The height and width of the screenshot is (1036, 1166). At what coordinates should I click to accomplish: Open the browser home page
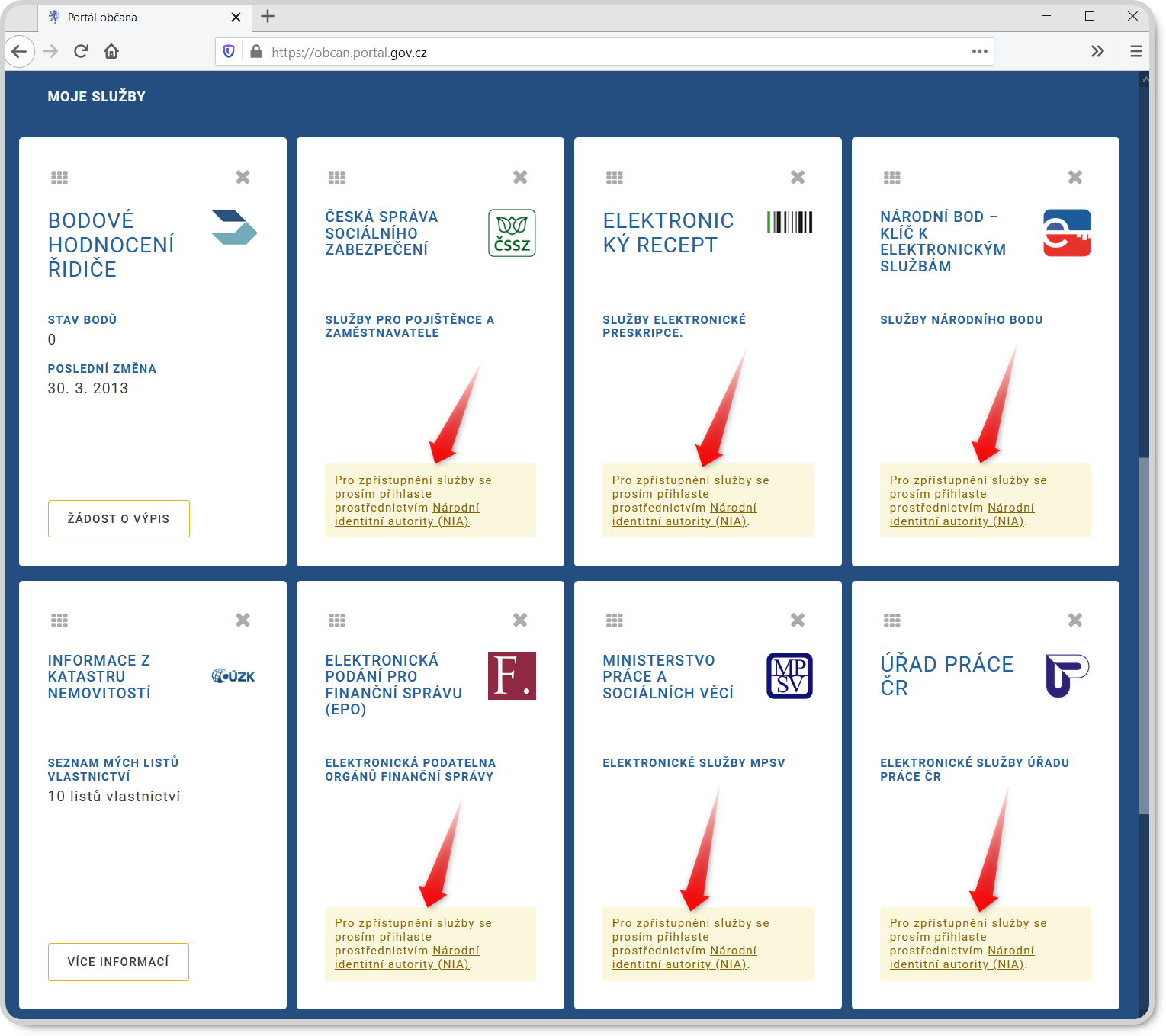111,52
